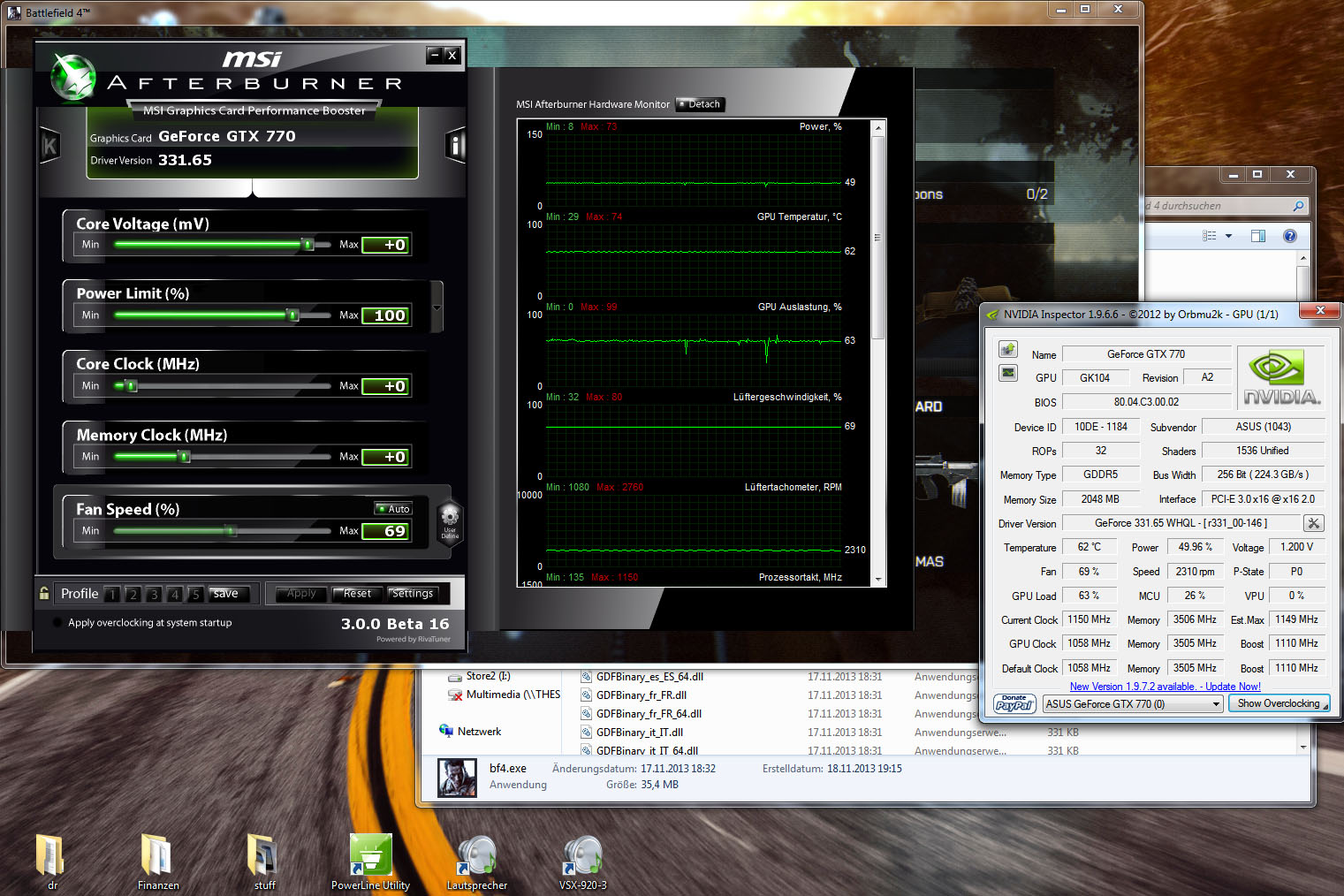Image resolution: width=1344 pixels, height=896 pixels.
Task: Toggle the profile lock padlock icon
Action: point(44,593)
